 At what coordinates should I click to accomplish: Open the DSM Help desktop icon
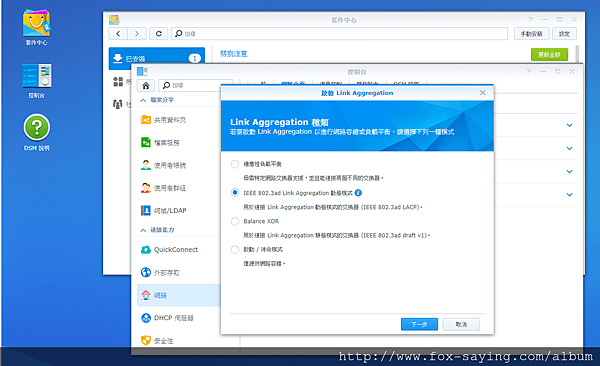point(36,132)
